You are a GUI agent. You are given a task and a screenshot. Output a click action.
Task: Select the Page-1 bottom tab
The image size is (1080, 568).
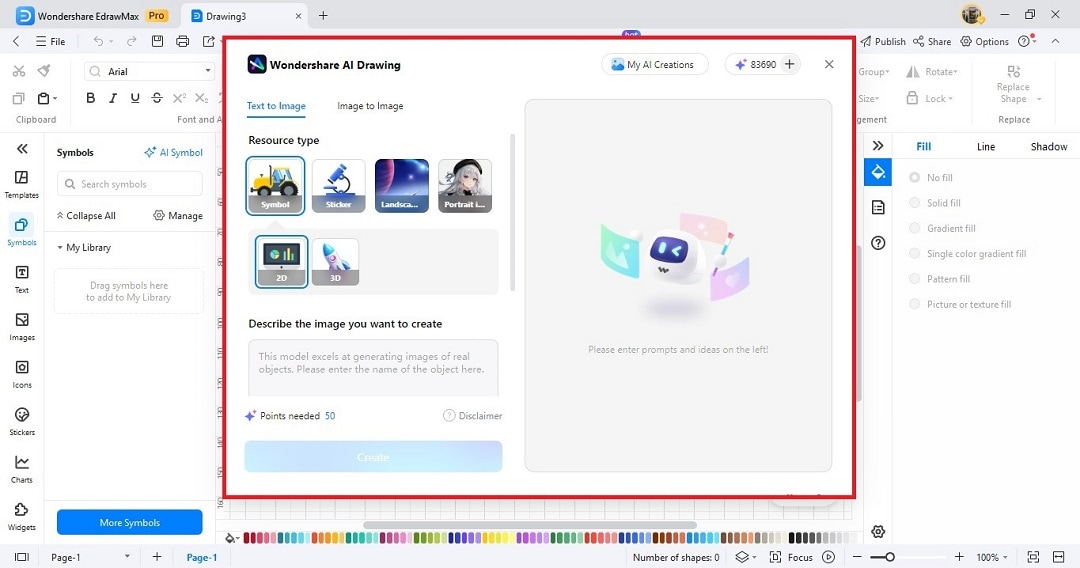pyautogui.click(x=202, y=558)
